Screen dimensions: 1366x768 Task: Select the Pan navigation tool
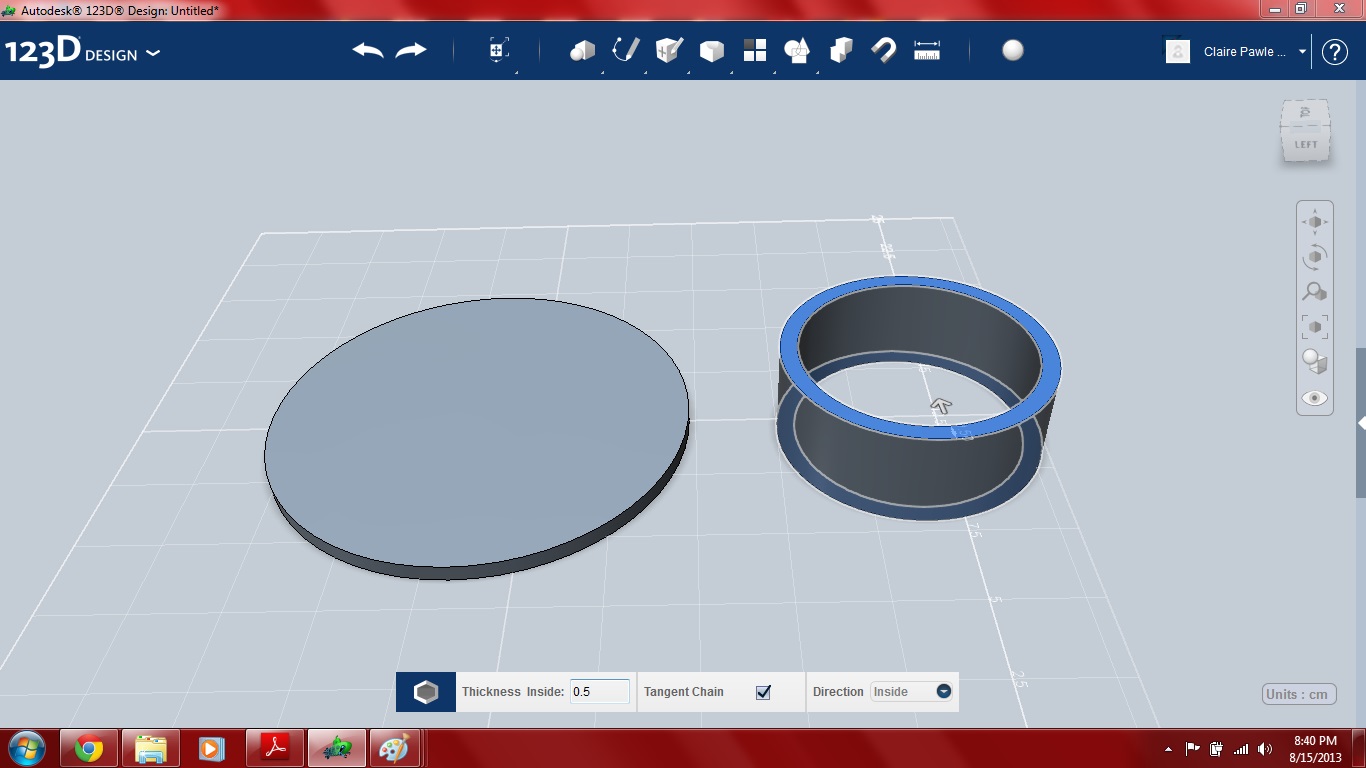pos(1315,222)
